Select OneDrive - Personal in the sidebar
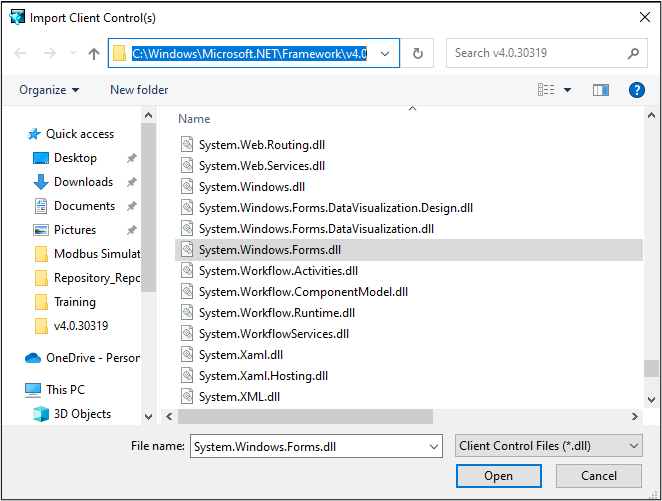 (82, 358)
